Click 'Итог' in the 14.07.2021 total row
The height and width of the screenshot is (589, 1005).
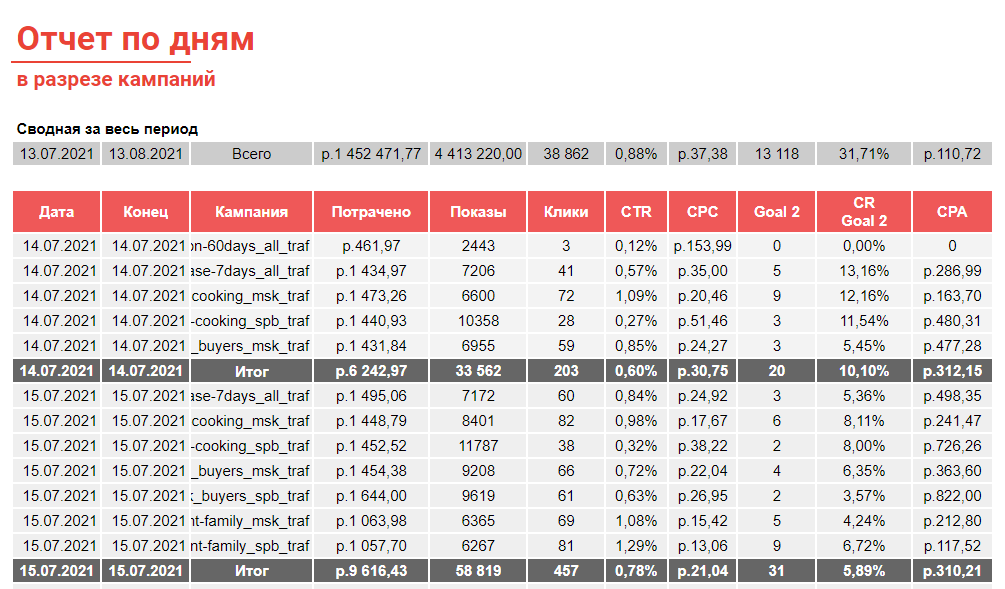(251, 371)
